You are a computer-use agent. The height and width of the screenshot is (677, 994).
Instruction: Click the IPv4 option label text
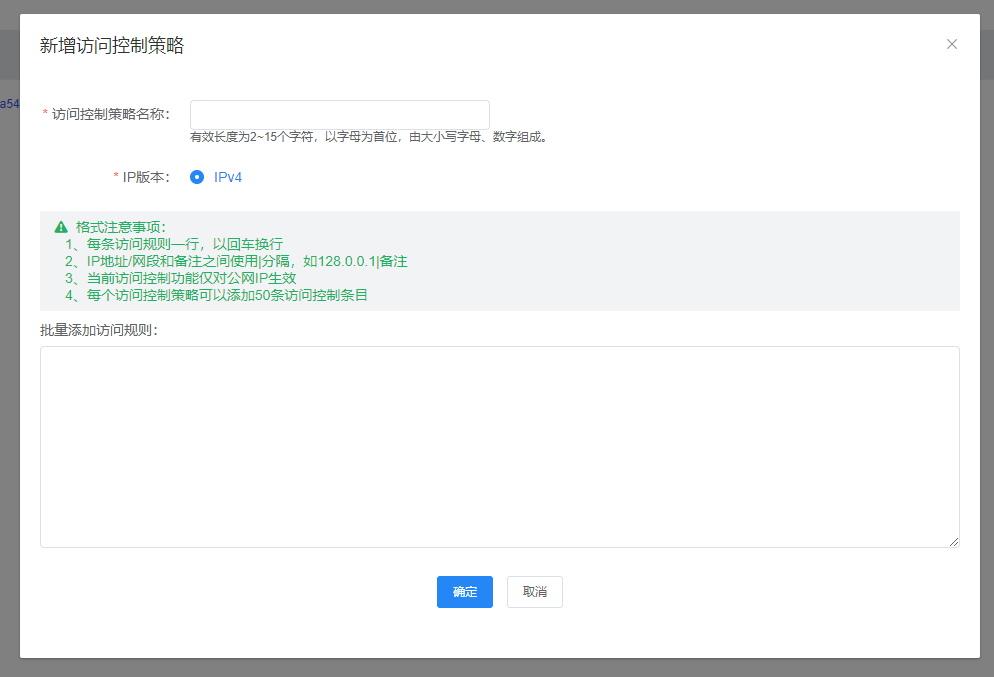pyautogui.click(x=228, y=177)
